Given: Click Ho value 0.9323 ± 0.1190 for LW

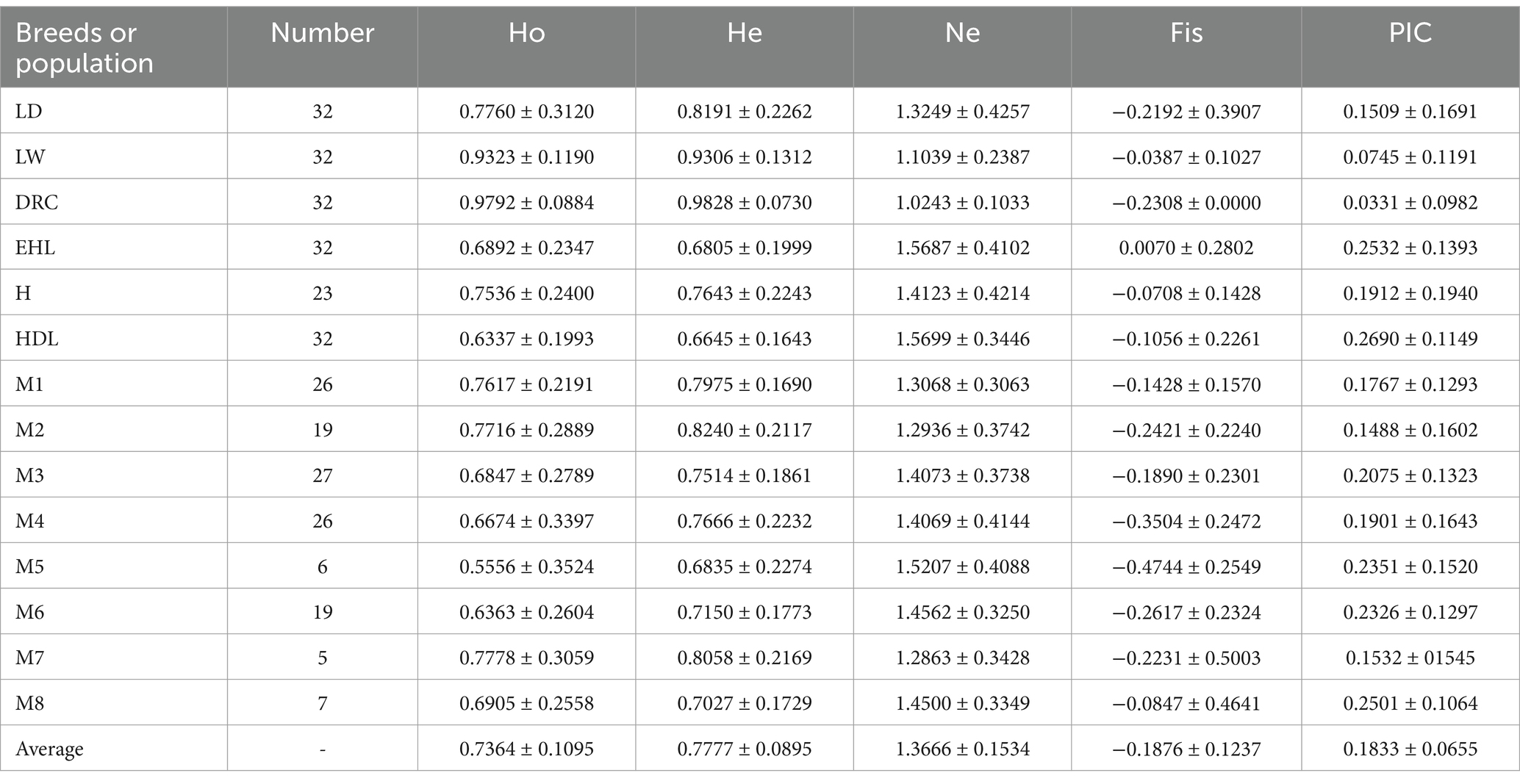Looking at the screenshot, I should (x=526, y=157).
